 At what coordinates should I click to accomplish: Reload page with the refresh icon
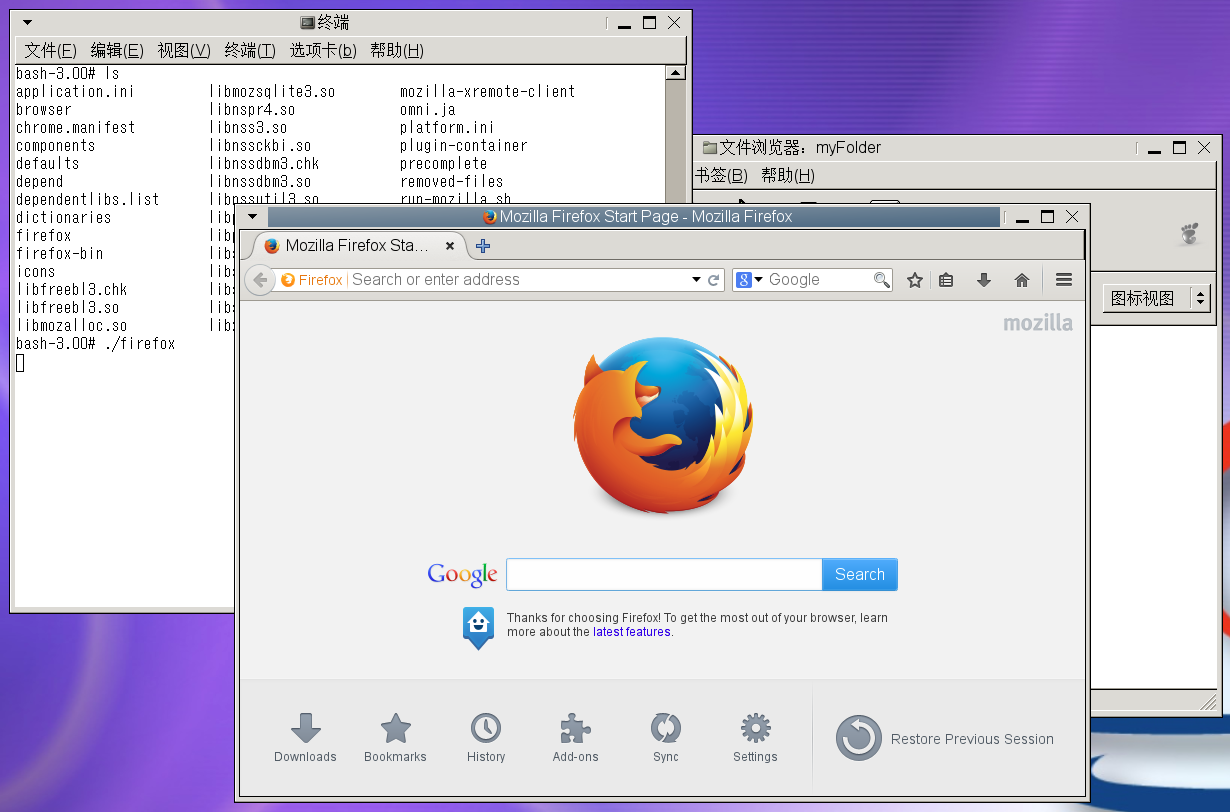click(714, 280)
